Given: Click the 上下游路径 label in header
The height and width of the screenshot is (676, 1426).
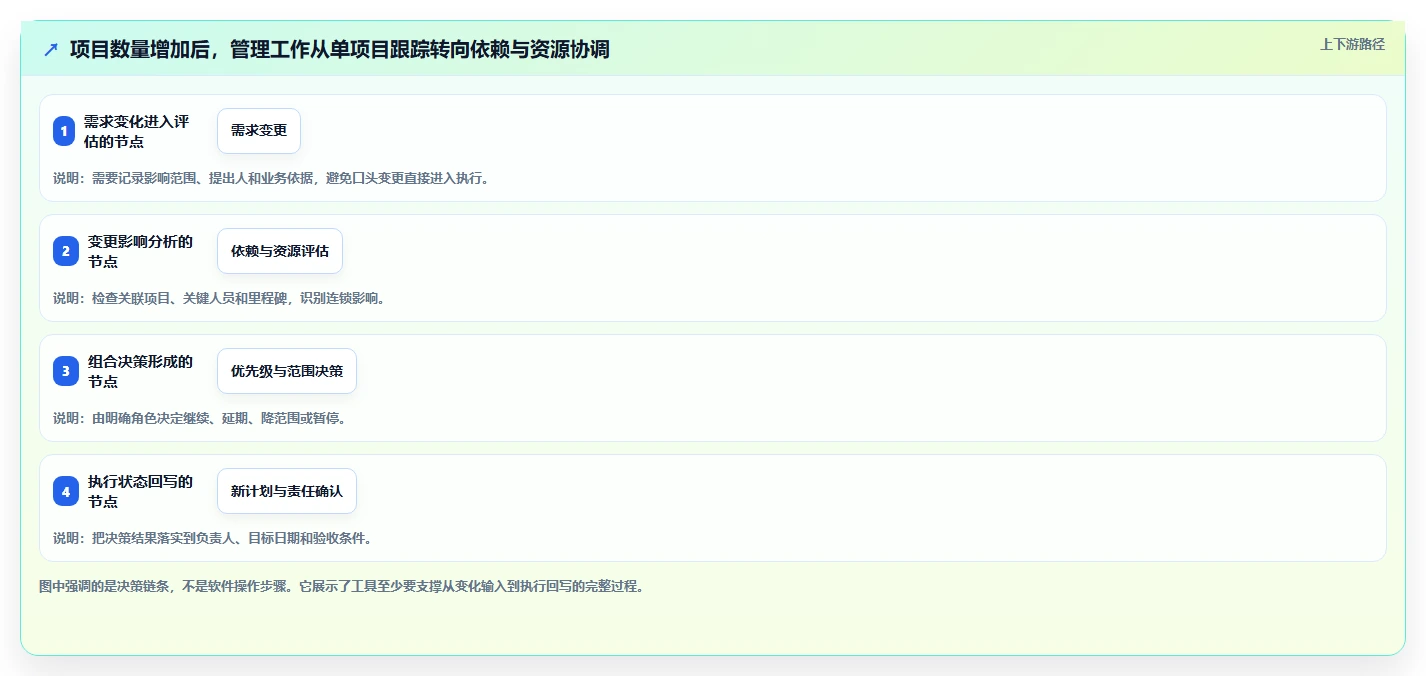Looking at the screenshot, I should (1352, 44).
